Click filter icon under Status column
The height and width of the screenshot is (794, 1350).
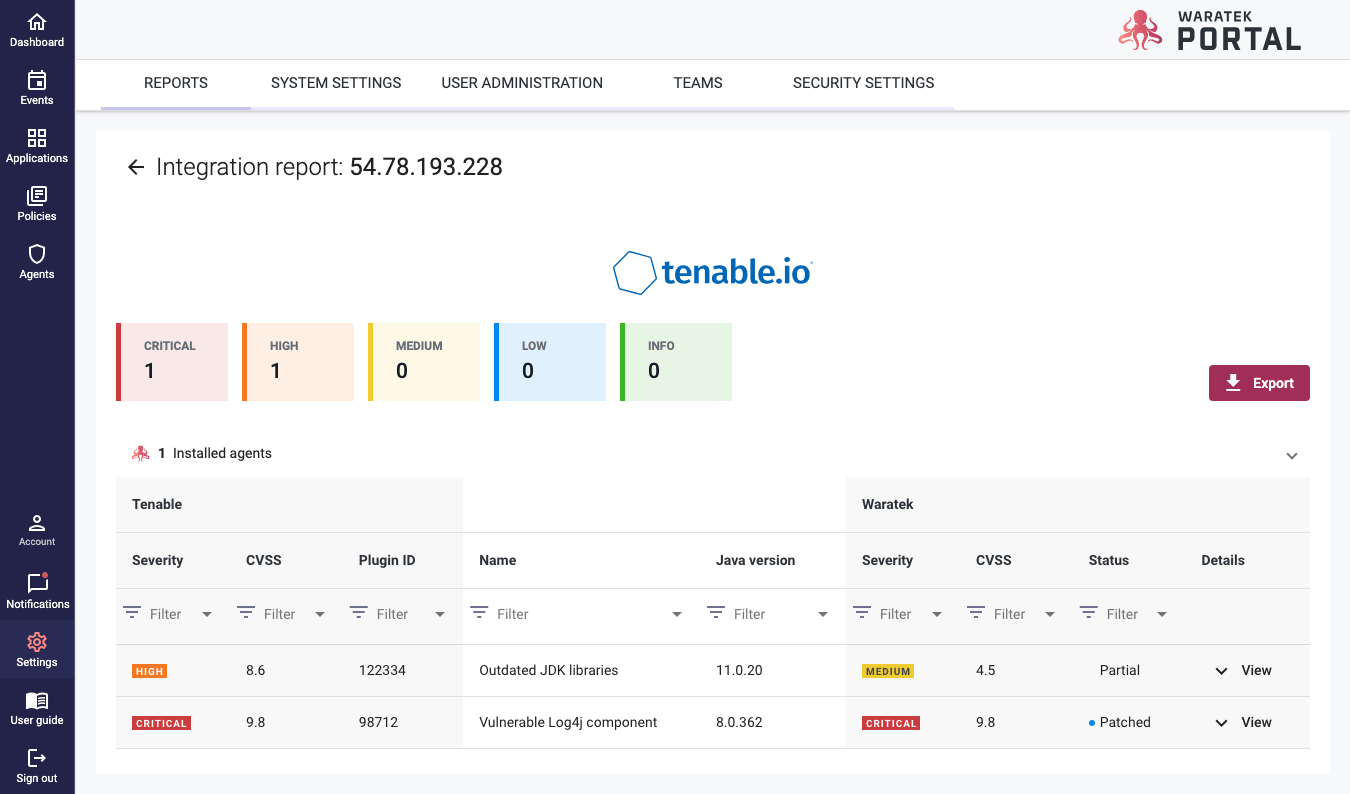(1089, 613)
